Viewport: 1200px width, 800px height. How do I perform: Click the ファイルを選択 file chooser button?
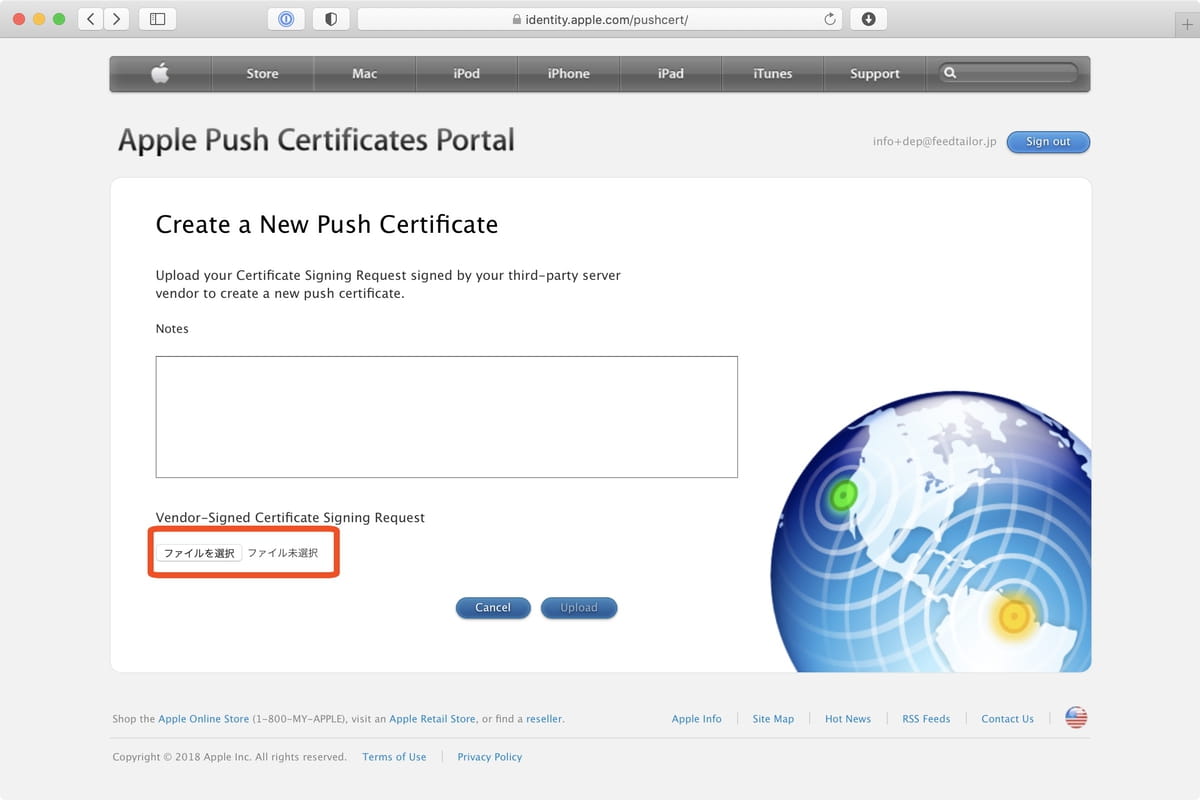click(199, 553)
